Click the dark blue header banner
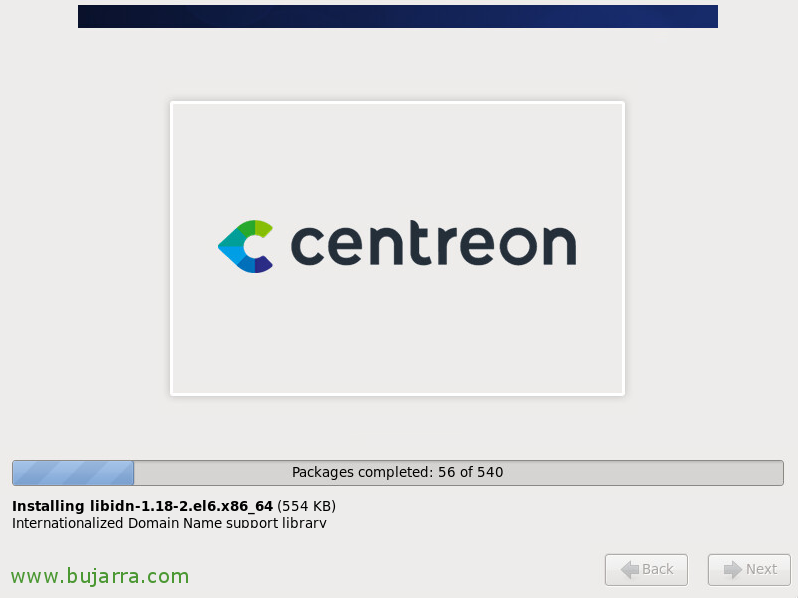The image size is (798, 598). [397, 16]
